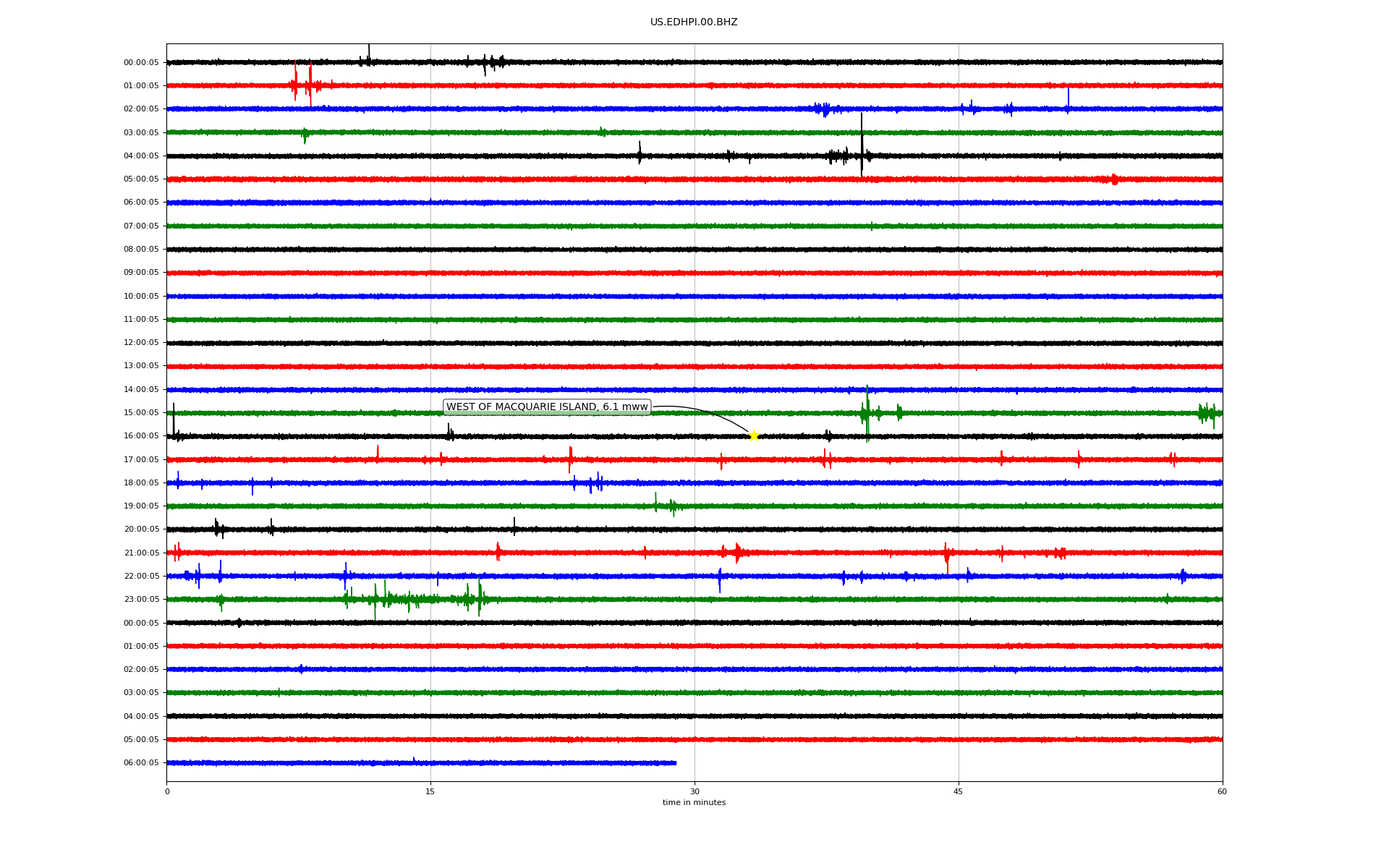Click the 19:00:05 row time label
This screenshot has width=1389, height=868.
(141, 506)
